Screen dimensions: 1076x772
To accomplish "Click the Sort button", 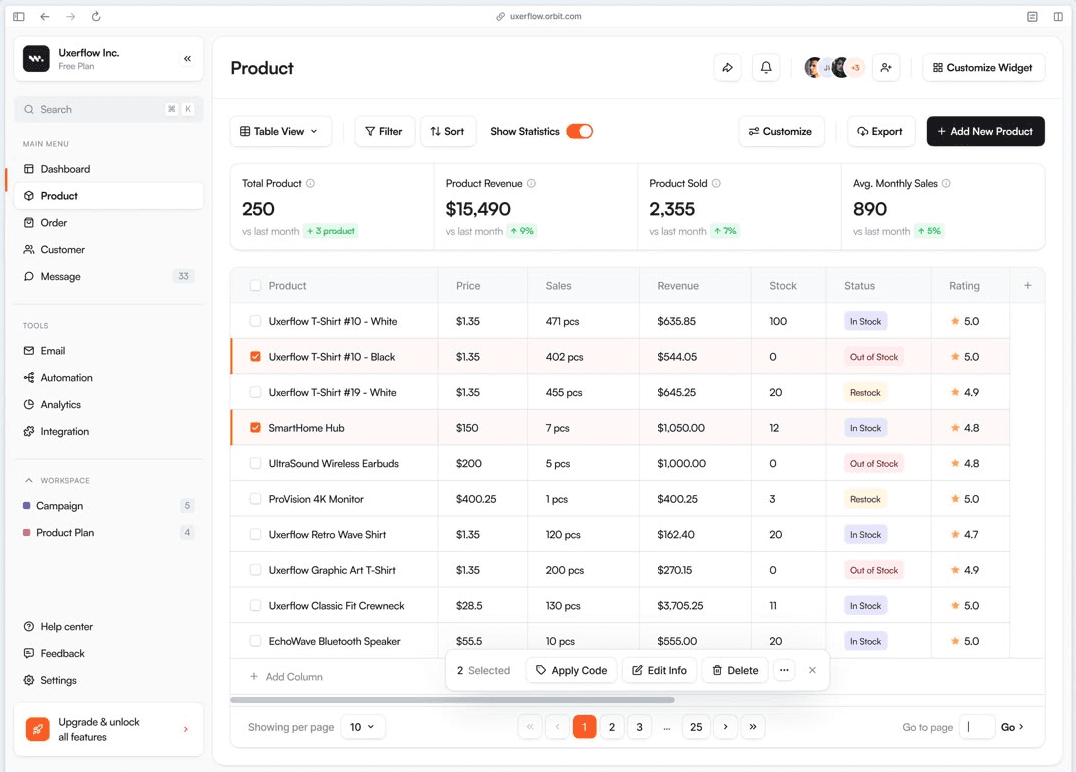I will click(x=447, y=131).
